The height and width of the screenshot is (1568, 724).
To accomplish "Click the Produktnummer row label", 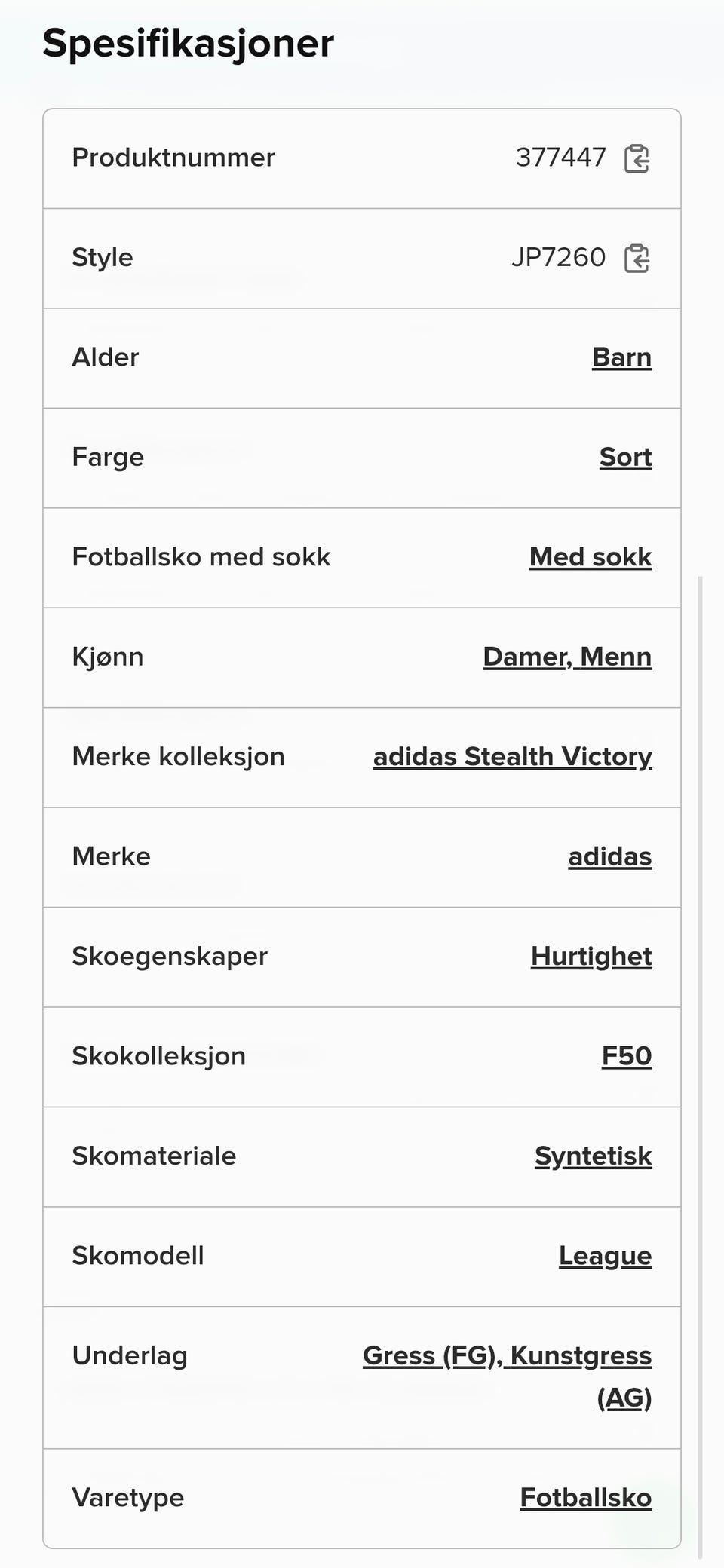I will coord(173,158).
